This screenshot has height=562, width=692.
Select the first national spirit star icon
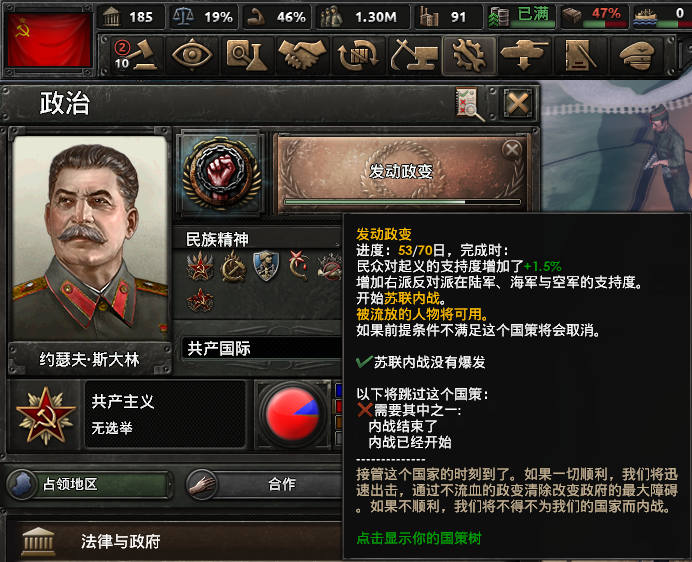[200, 267]
